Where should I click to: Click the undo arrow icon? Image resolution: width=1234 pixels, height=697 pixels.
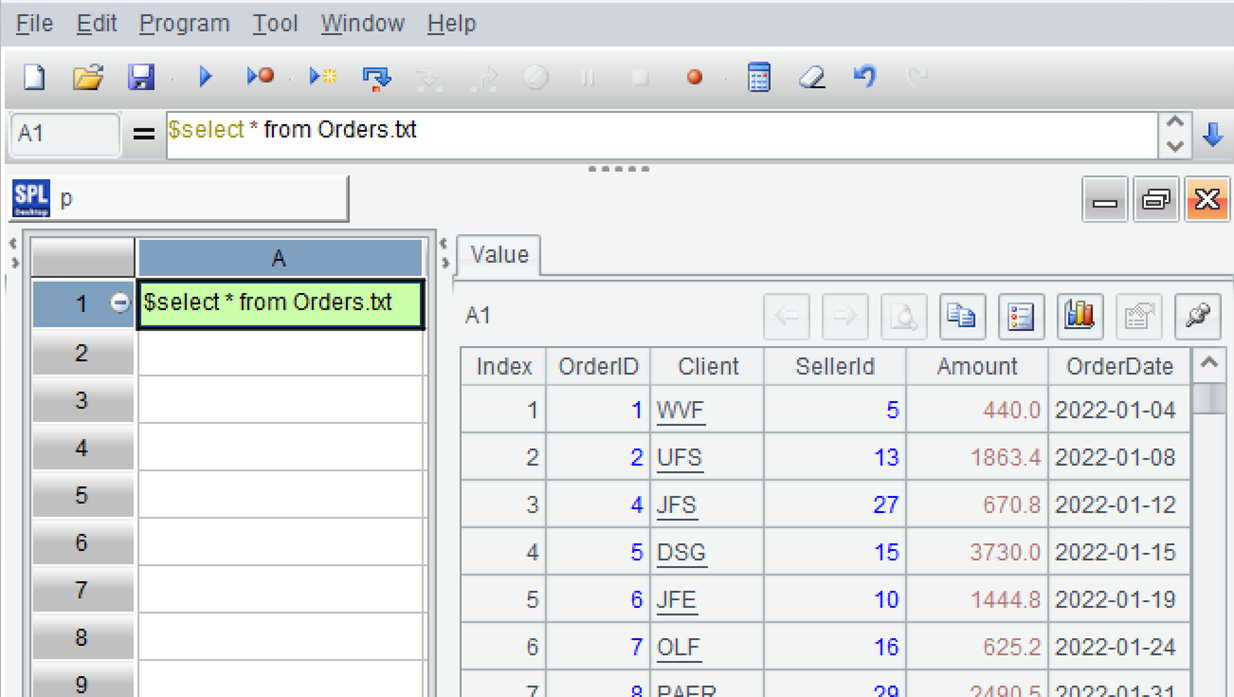point(865,77)
